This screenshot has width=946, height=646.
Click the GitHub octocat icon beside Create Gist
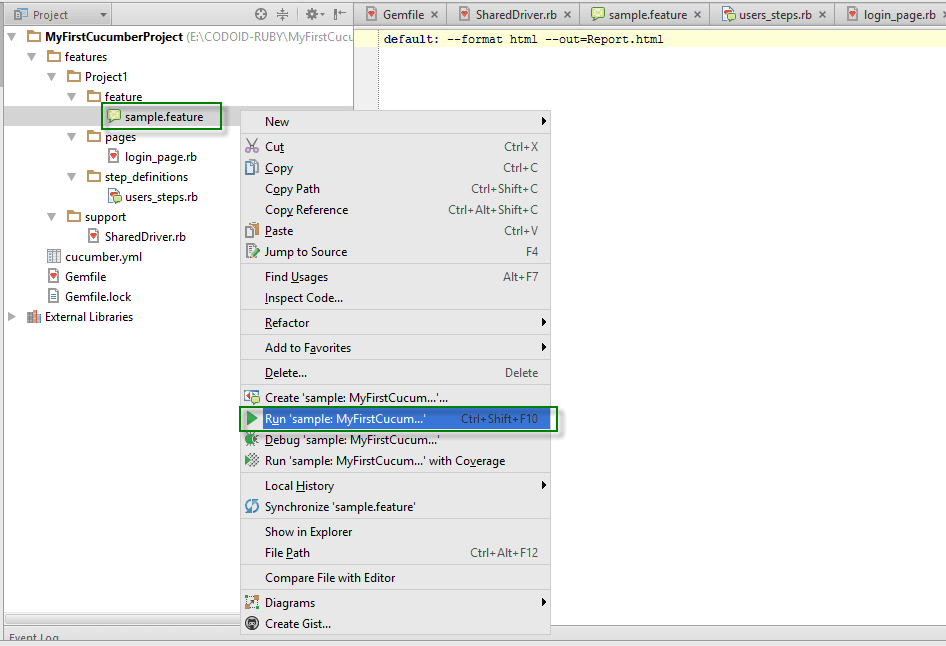(251, 623)
